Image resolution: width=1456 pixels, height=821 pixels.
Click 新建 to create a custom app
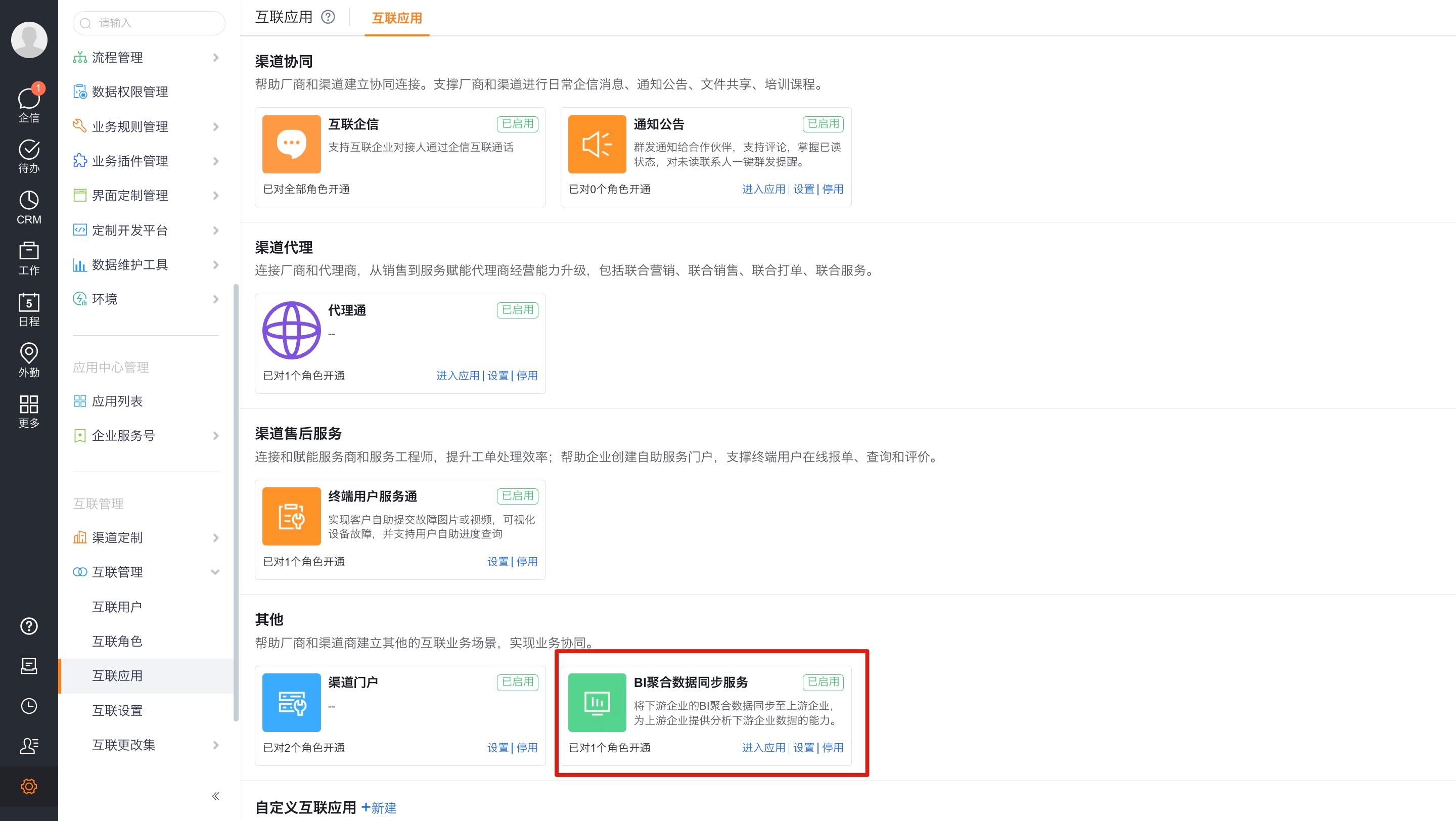379,808
